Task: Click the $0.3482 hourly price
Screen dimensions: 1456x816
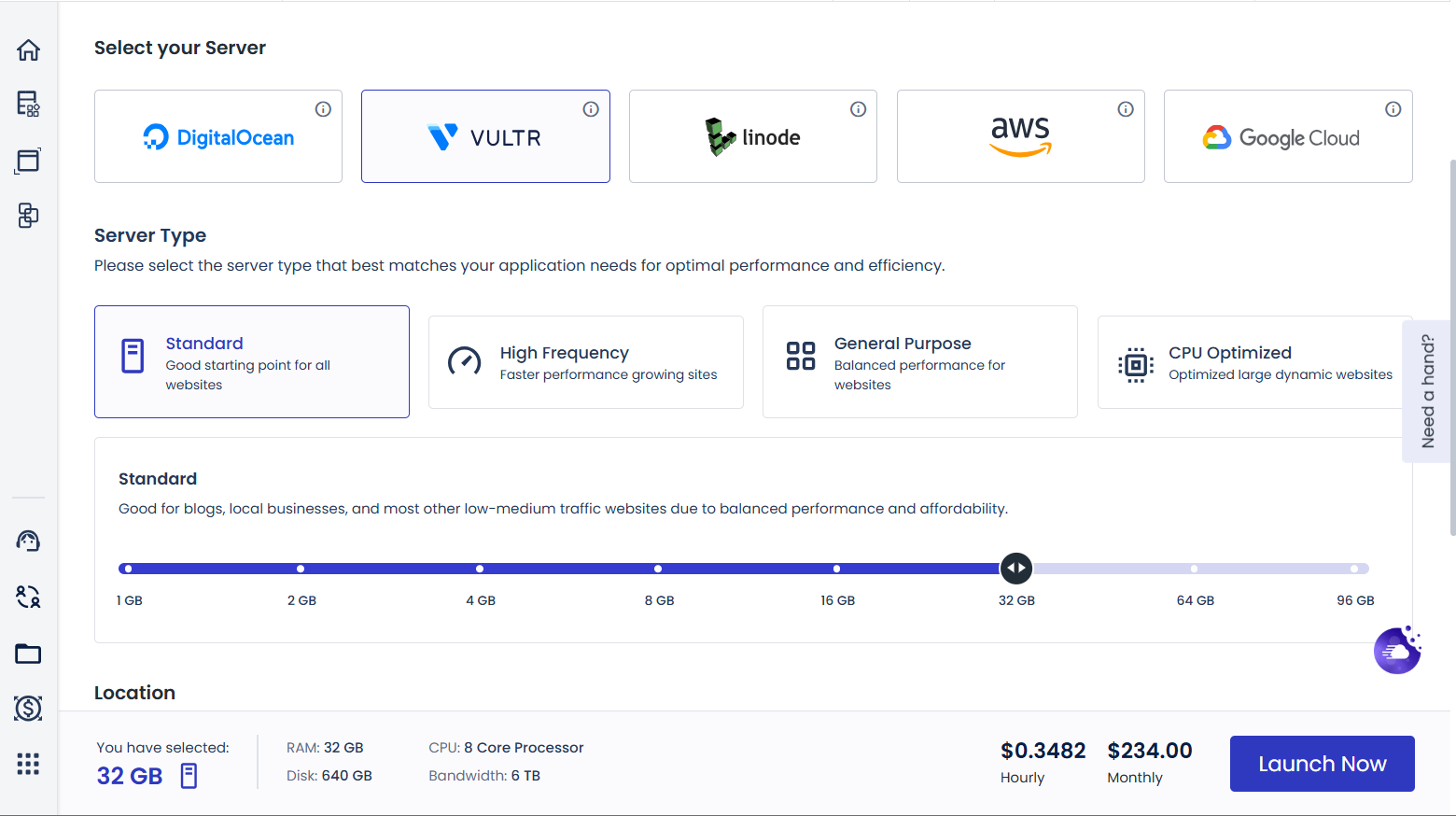Action: tap(1043, 751)
